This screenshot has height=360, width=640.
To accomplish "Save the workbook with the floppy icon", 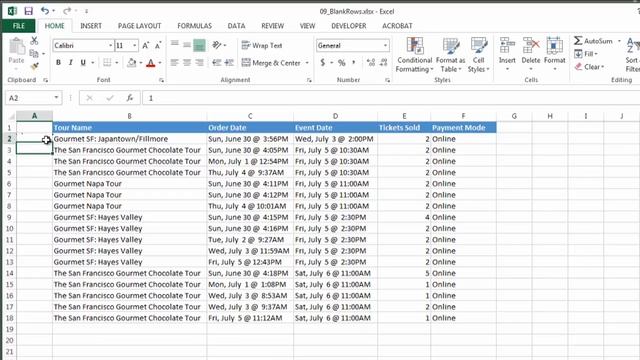I will (x=28, y=11).
